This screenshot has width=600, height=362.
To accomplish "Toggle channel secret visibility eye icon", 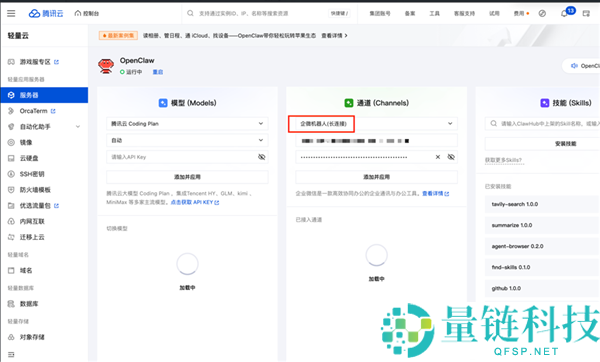I will click(451, 157).
